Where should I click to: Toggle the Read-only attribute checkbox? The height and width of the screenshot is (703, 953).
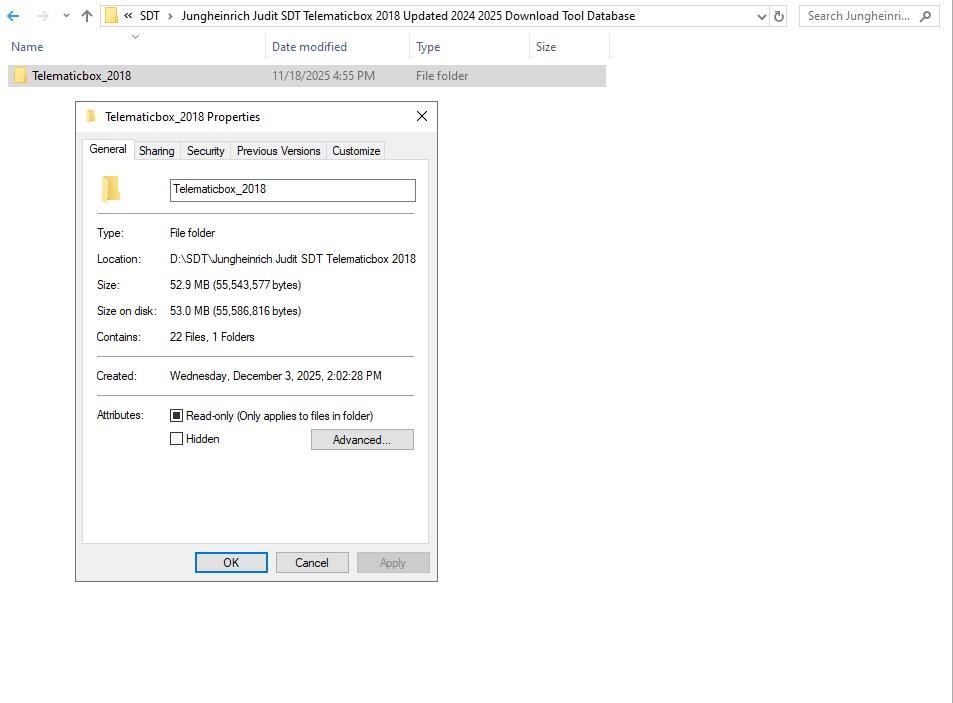click(176, 415)
